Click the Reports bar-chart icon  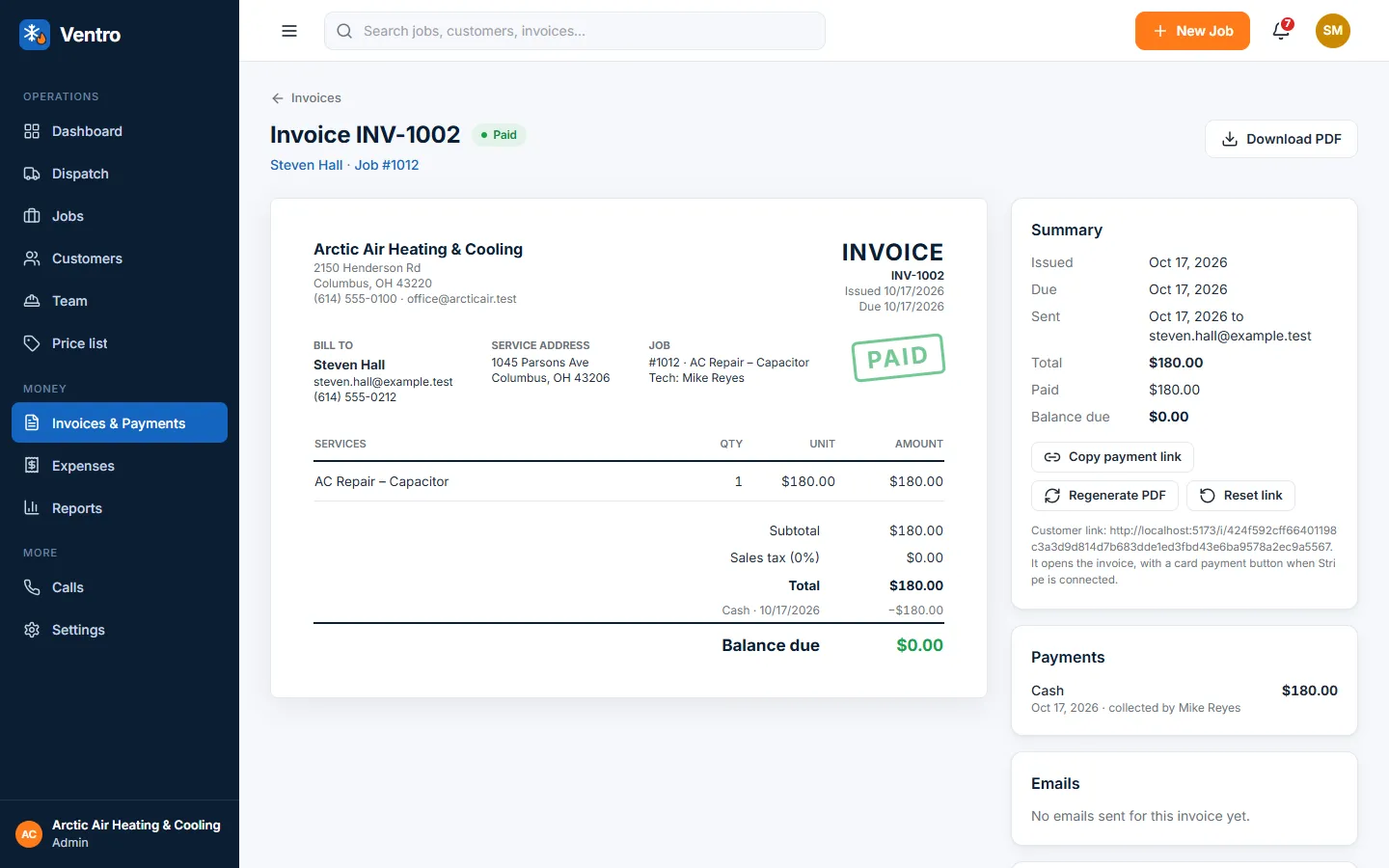(x=32, y=508)
